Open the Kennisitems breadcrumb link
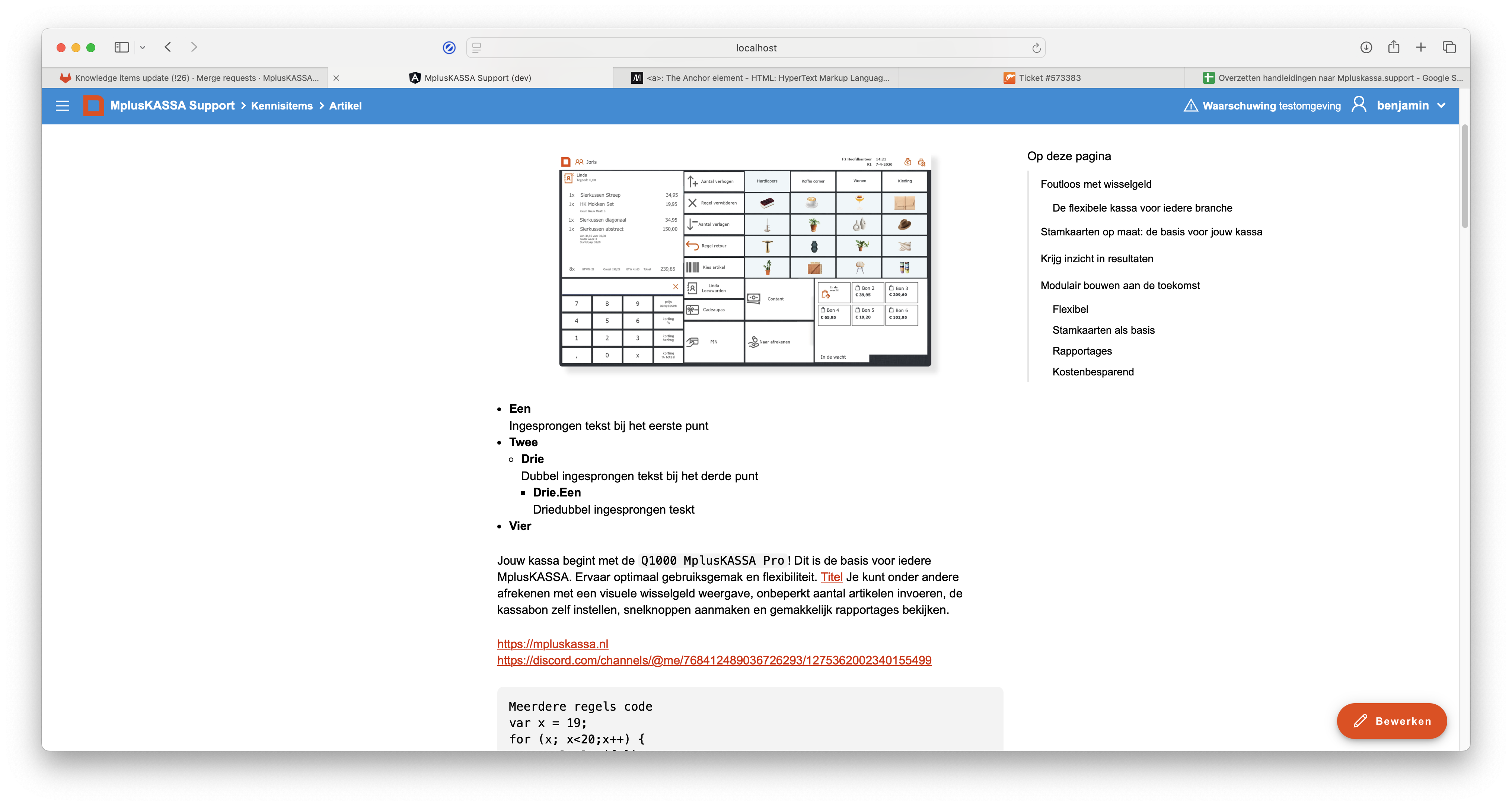This screenshot has width=1512, height=806. (x=282, y=106)
